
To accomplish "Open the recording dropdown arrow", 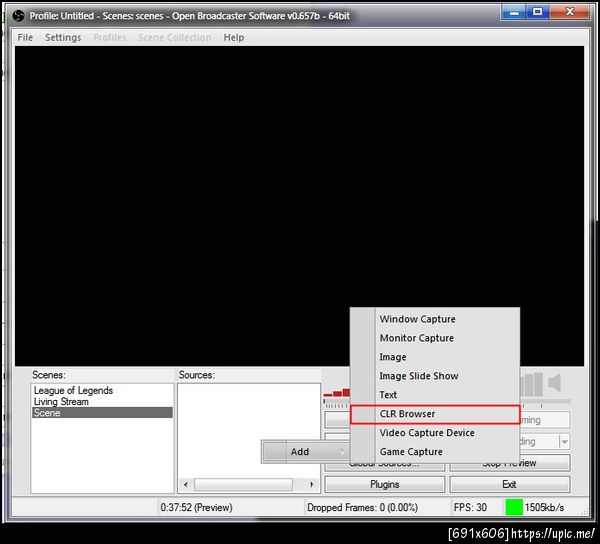I will (x=564, y=442).
